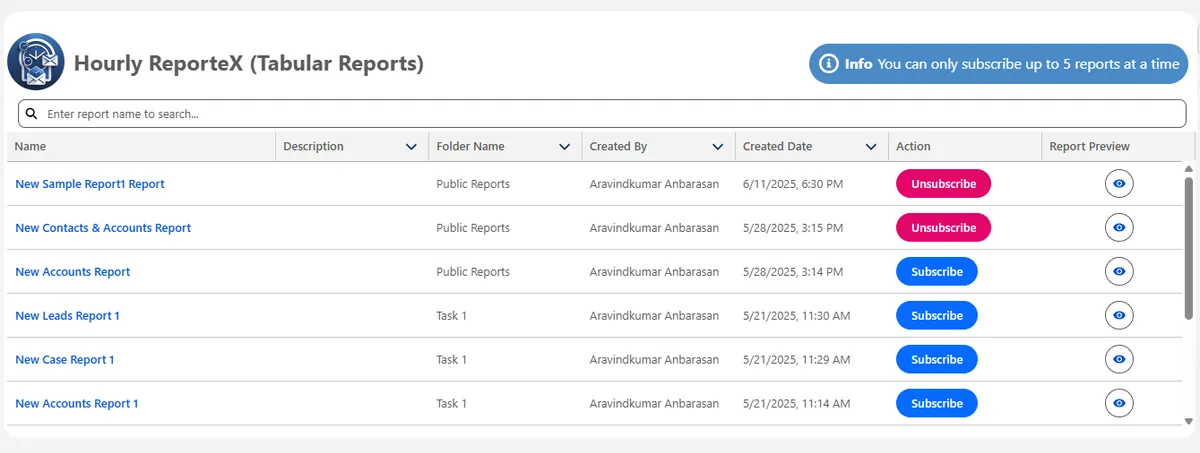Image resolution: width=1200 pixels, height=453 pixels.
Task: Click the Created Date column header label
Action: point(777,147)
